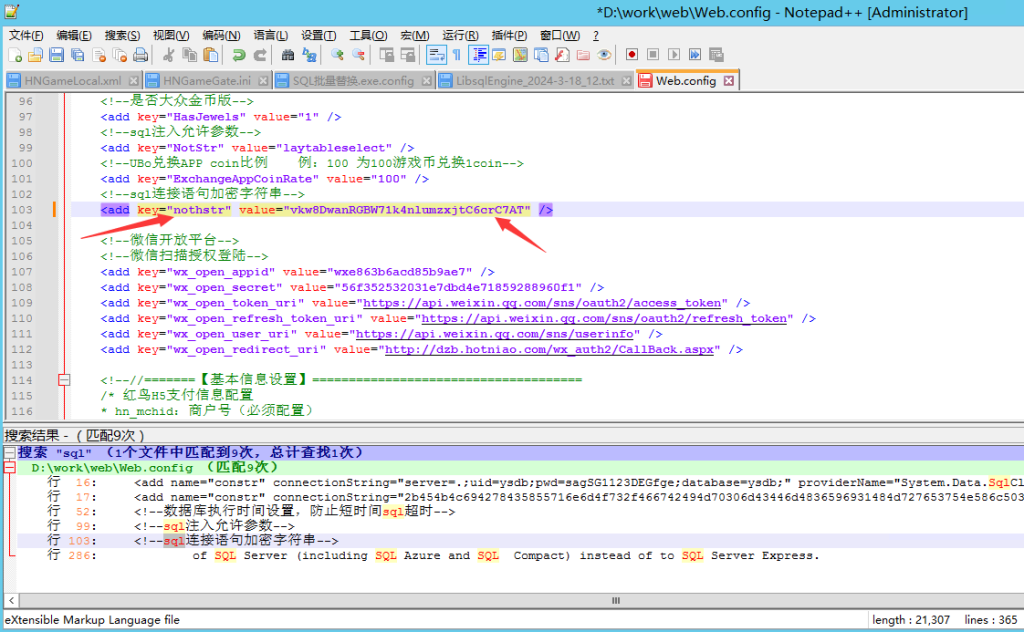Viewport: 1024px width, 632px height.
Task: Open the 搜索(S) menu
Action: 122,35
